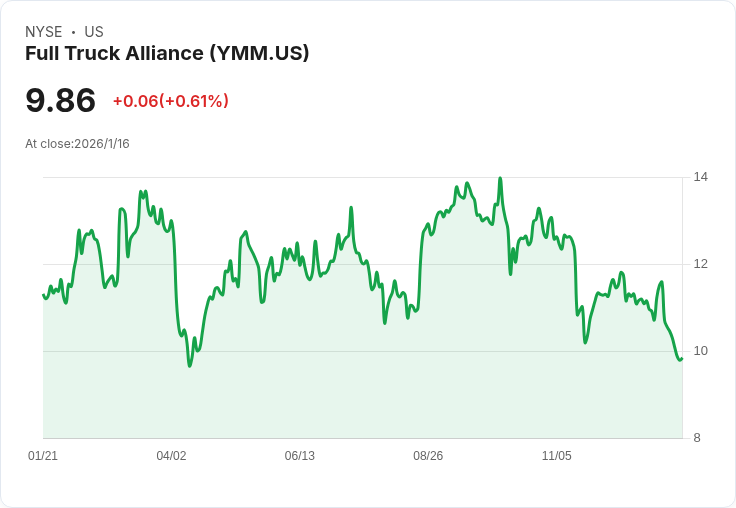Click the starting point of the price line
The width and height of the screenshot is (736, 508).
[x=44, y=294]
